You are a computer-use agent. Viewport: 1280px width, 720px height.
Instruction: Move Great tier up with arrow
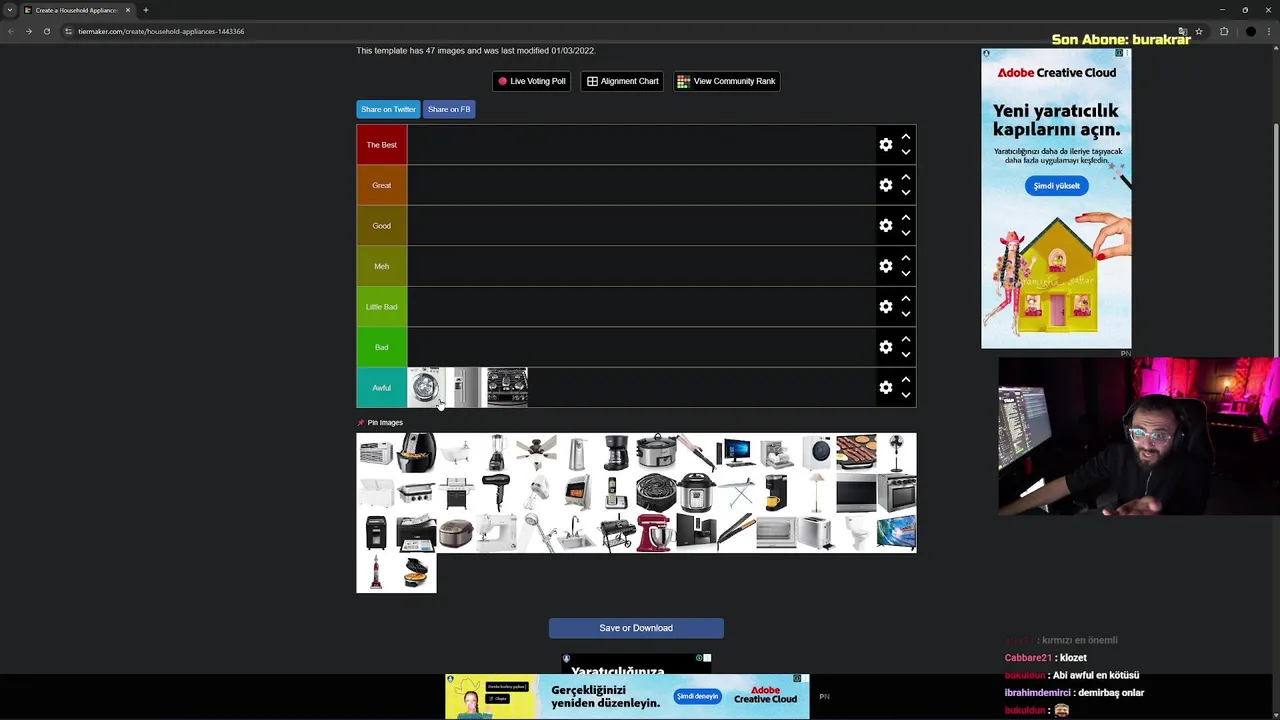905,177
